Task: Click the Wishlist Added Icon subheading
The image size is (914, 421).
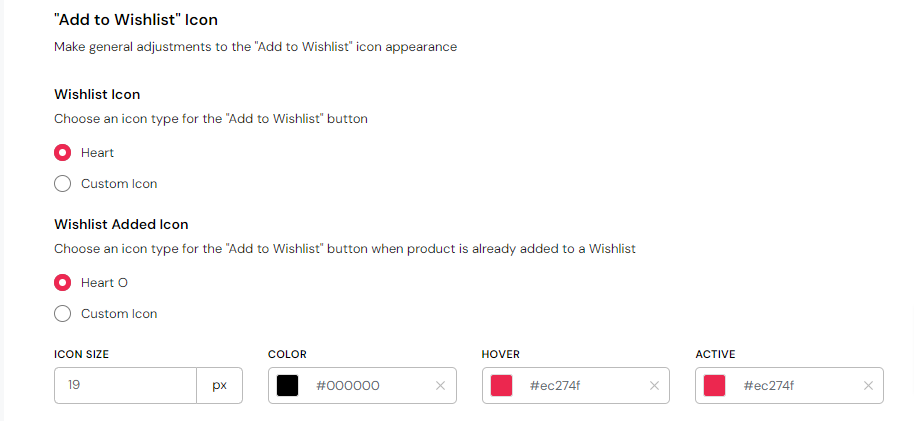Action: (121, 224)
